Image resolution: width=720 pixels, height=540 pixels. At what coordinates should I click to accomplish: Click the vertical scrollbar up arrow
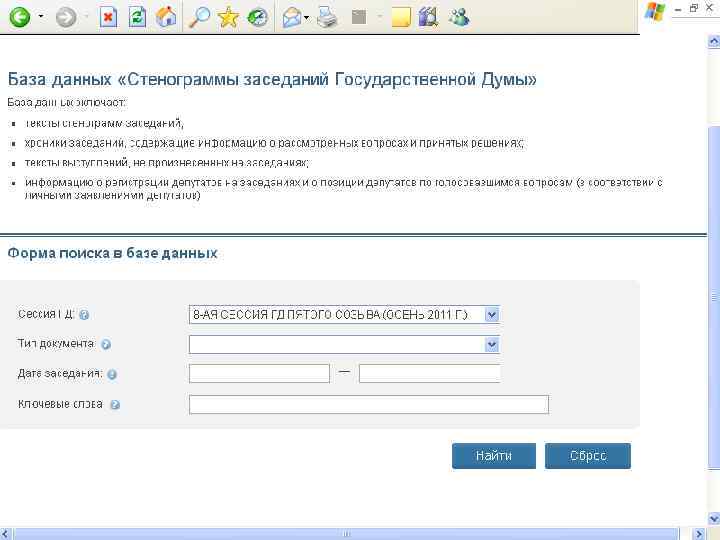pos(714,41)
